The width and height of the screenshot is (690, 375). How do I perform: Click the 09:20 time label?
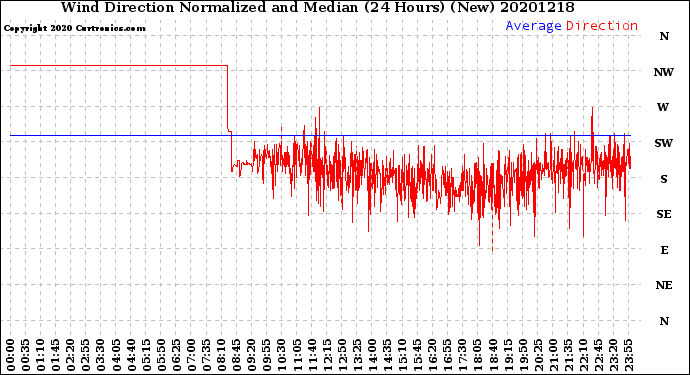pos(252,356)
